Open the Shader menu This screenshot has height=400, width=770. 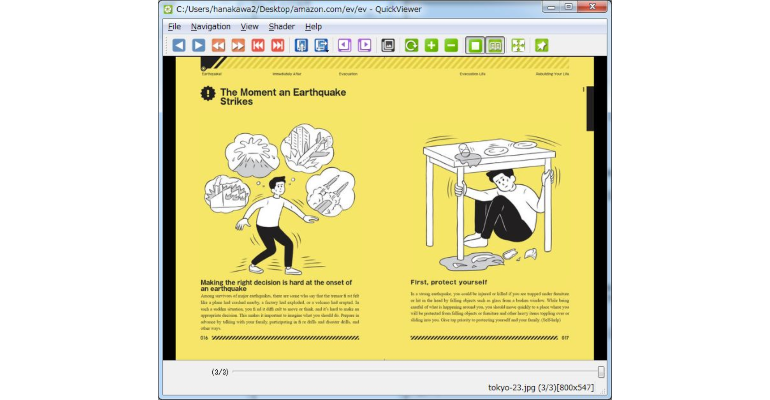click(x=281, y=27)
